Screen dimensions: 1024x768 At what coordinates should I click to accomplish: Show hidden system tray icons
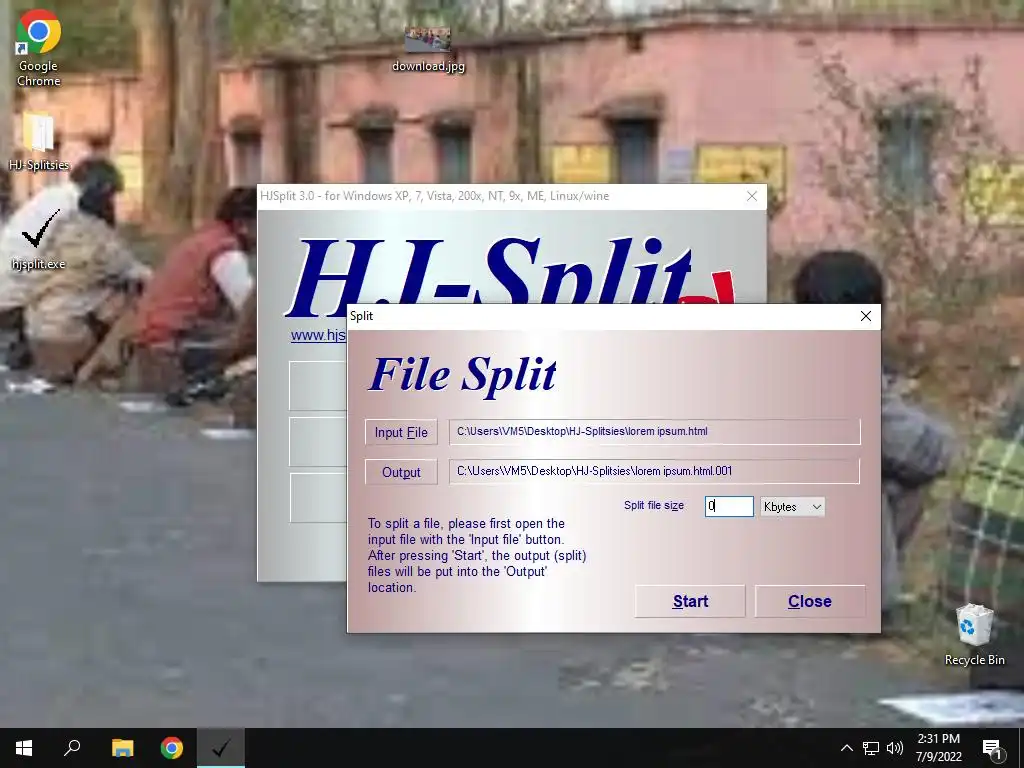point(846,748)
